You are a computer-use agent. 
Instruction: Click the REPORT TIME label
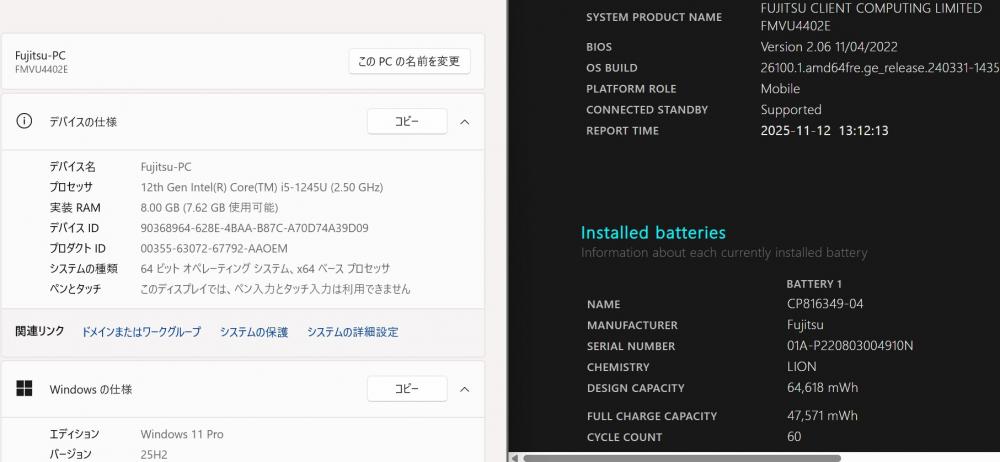[622, 131]
